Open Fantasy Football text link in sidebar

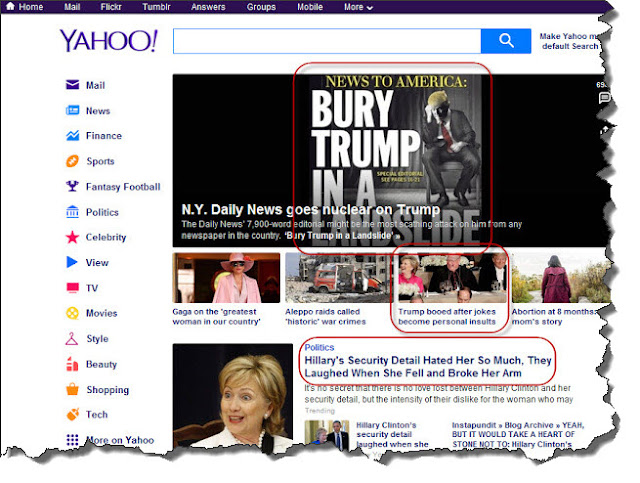pos(123,187)
